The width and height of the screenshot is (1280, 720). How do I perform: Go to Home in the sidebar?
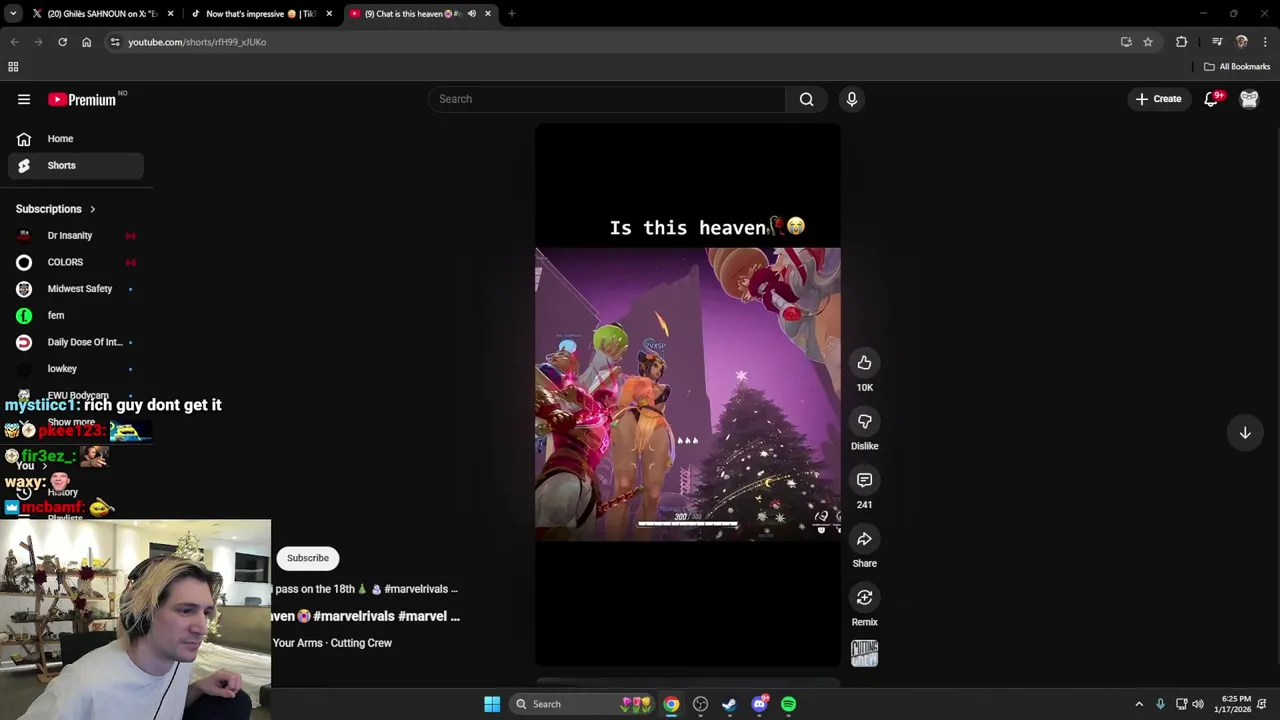coord(76,139)
